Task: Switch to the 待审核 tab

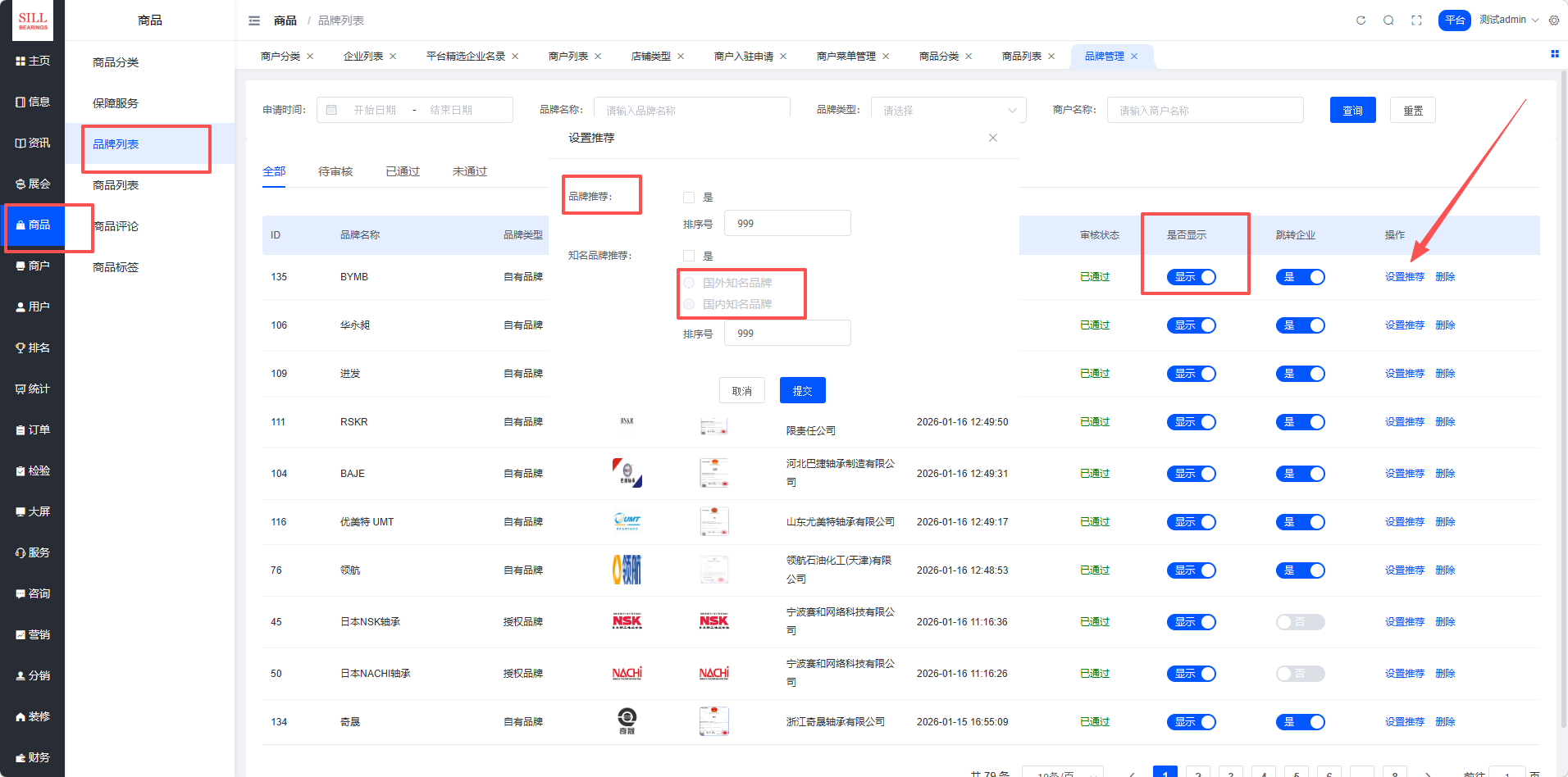Action: [335, 171]
